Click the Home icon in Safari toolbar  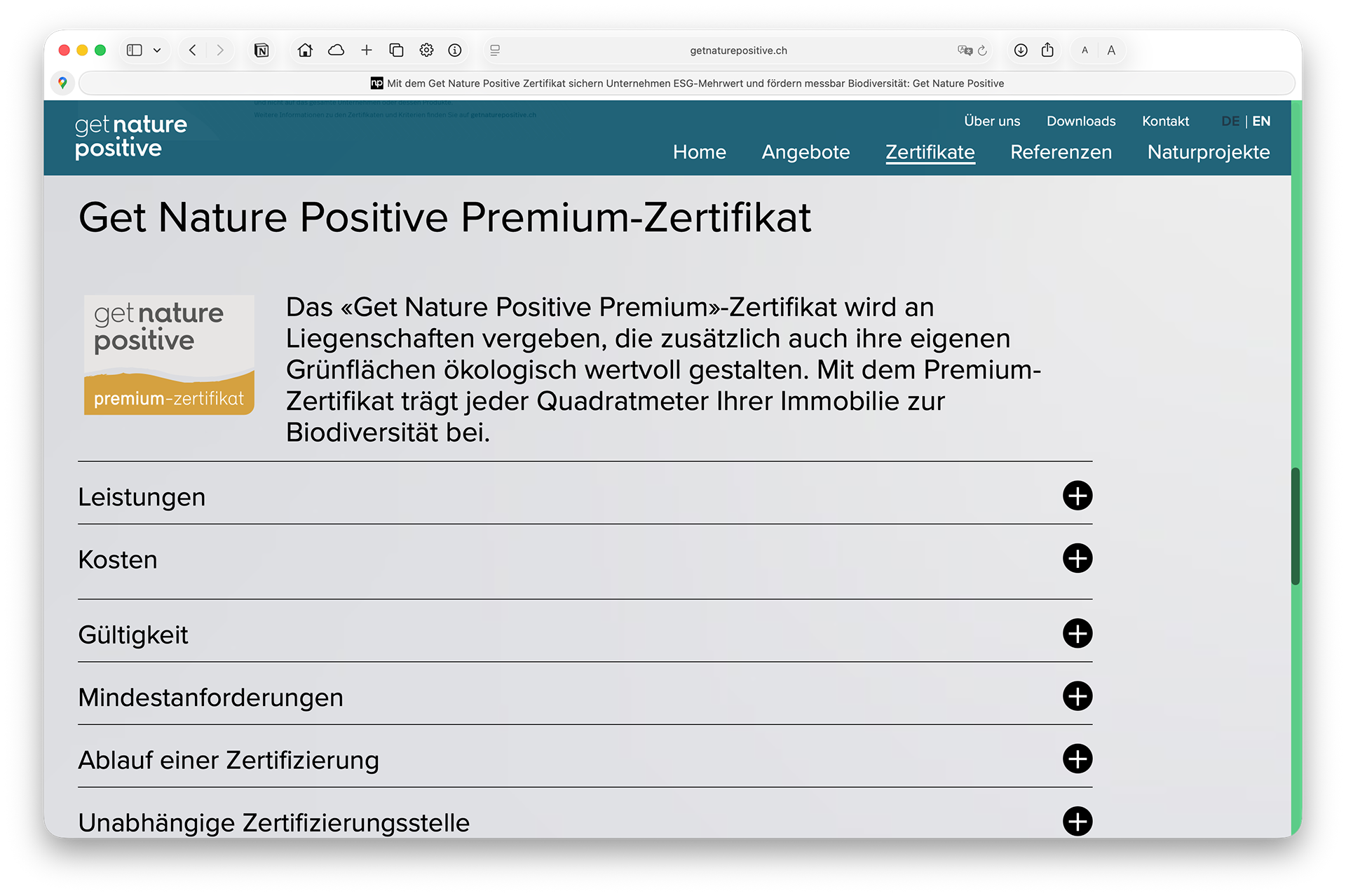(x=305, y=50)
